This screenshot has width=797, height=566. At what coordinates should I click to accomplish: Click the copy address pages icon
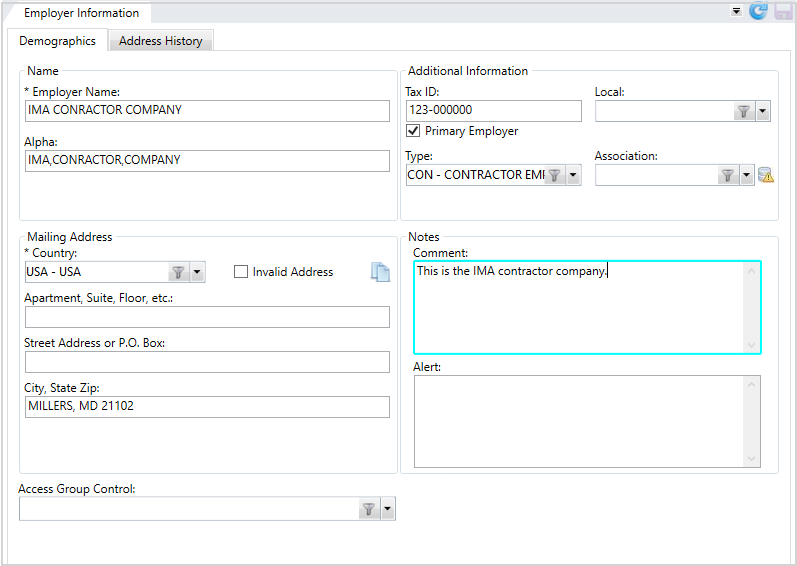click(x=380, y=272)
